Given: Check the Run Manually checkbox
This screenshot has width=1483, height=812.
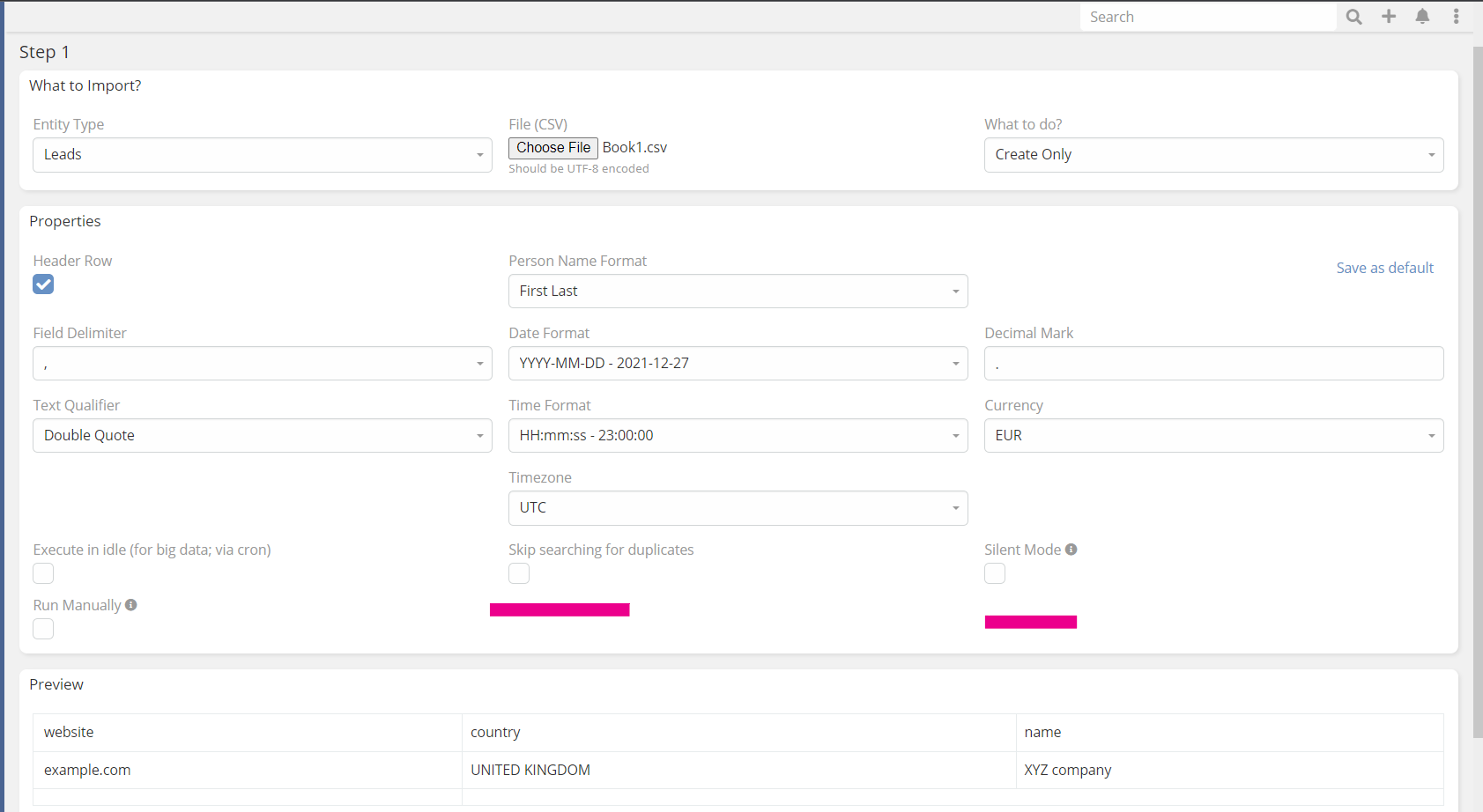Looking at the screenshot, I should click(x=43, y=629).
